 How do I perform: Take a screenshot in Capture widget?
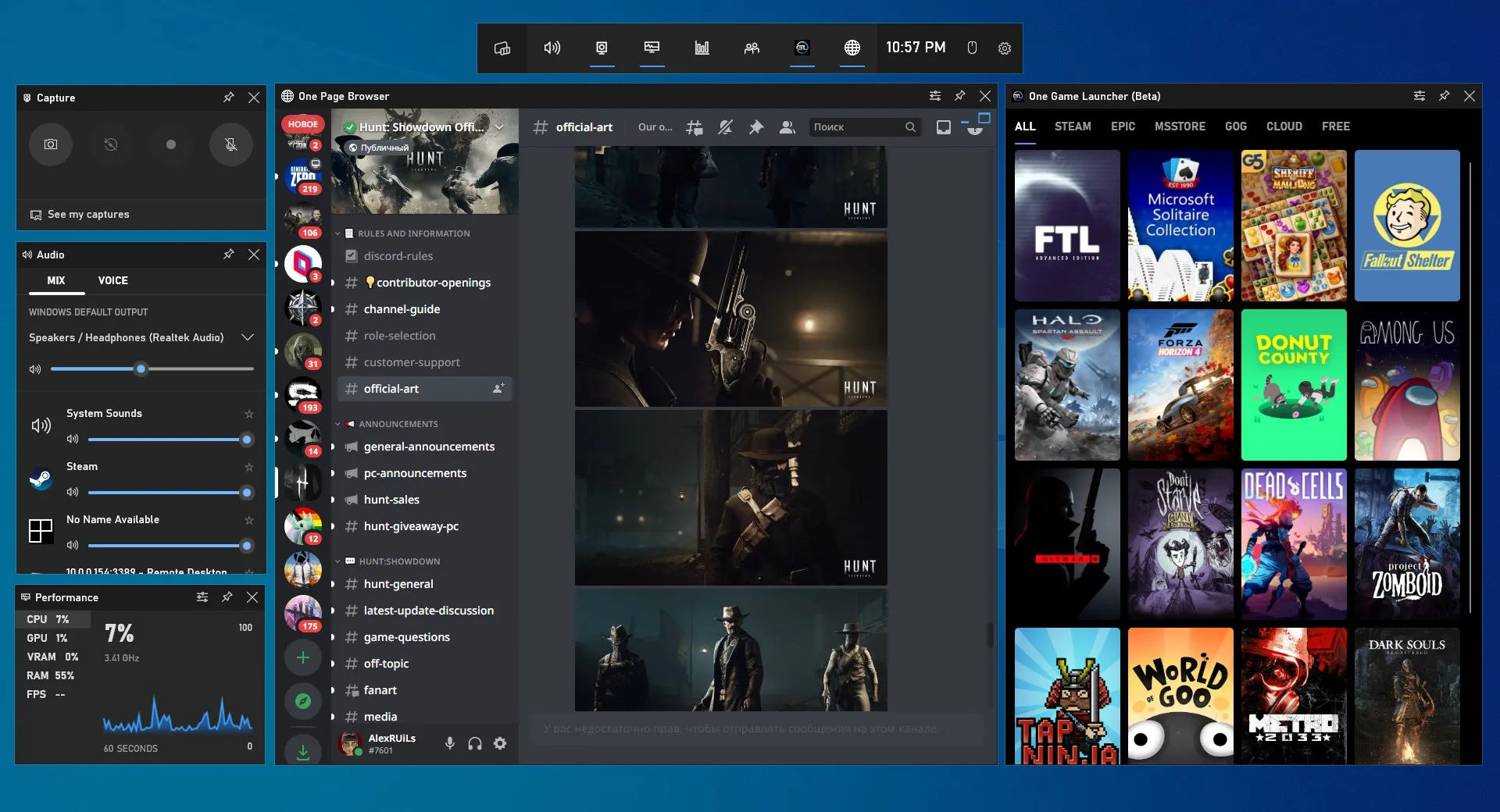click(51, 144)
